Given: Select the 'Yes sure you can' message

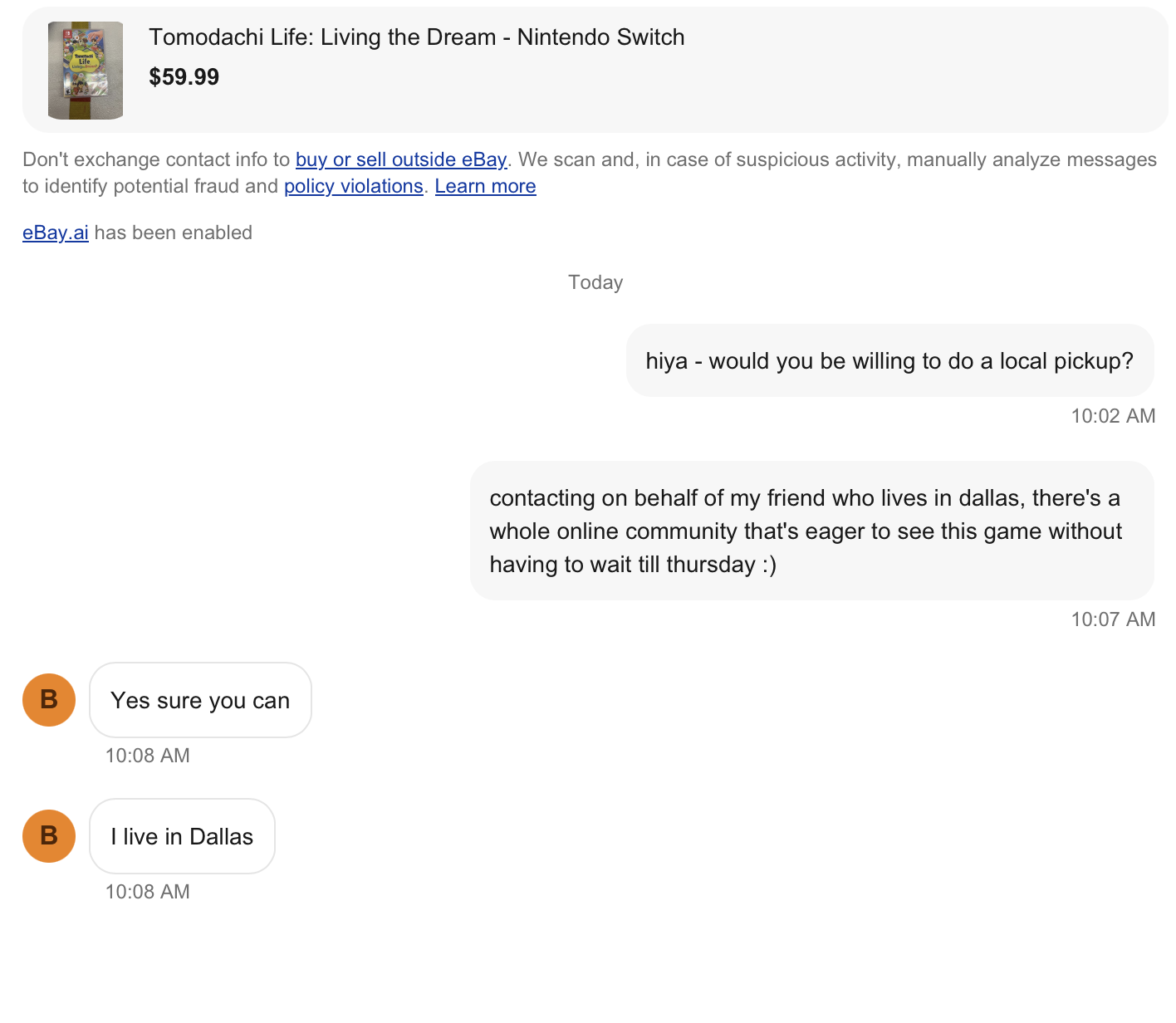Looking at the screenshot, I should click(x=200, y=700).
